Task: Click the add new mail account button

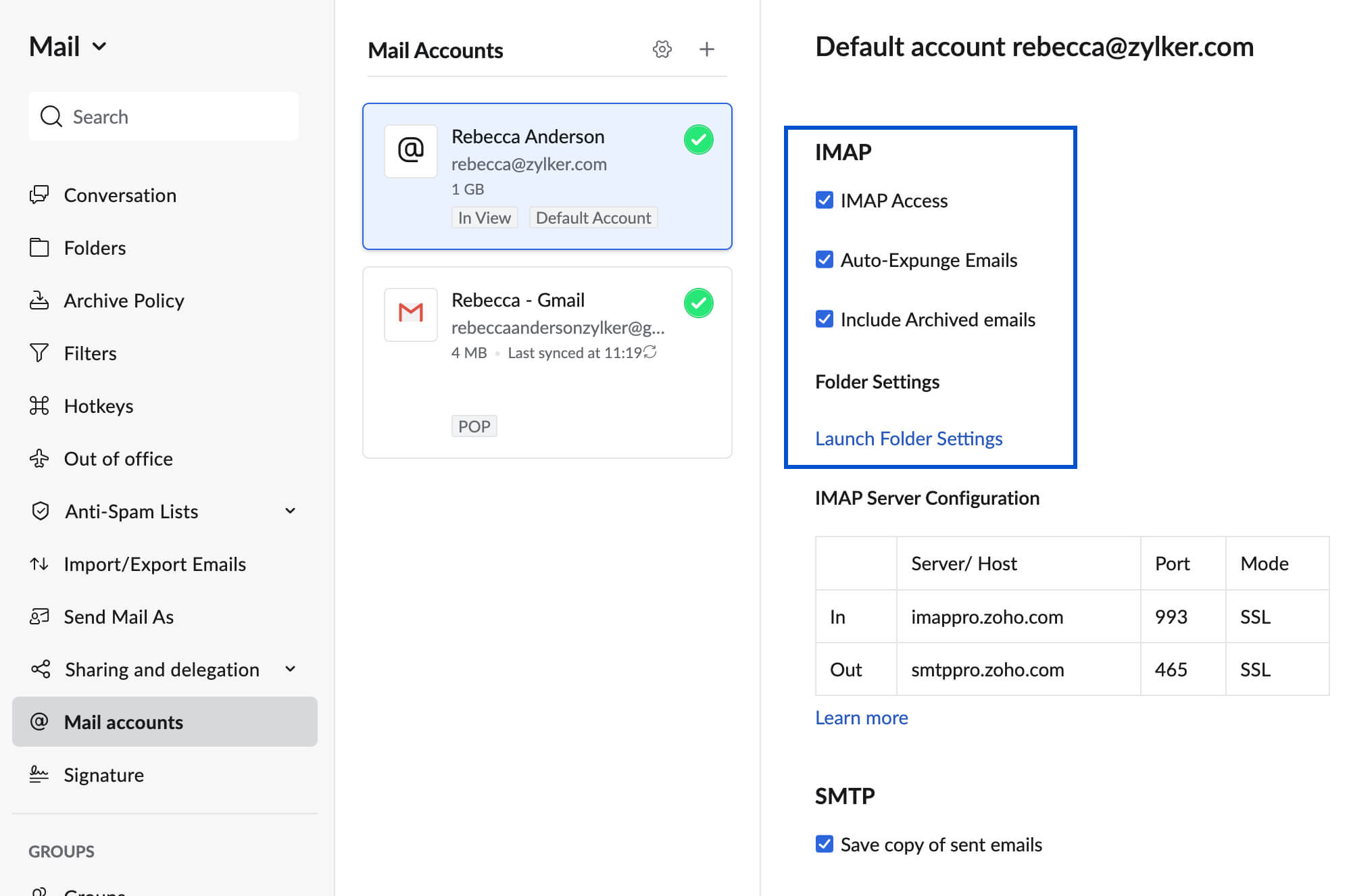Action: (706, 49)
